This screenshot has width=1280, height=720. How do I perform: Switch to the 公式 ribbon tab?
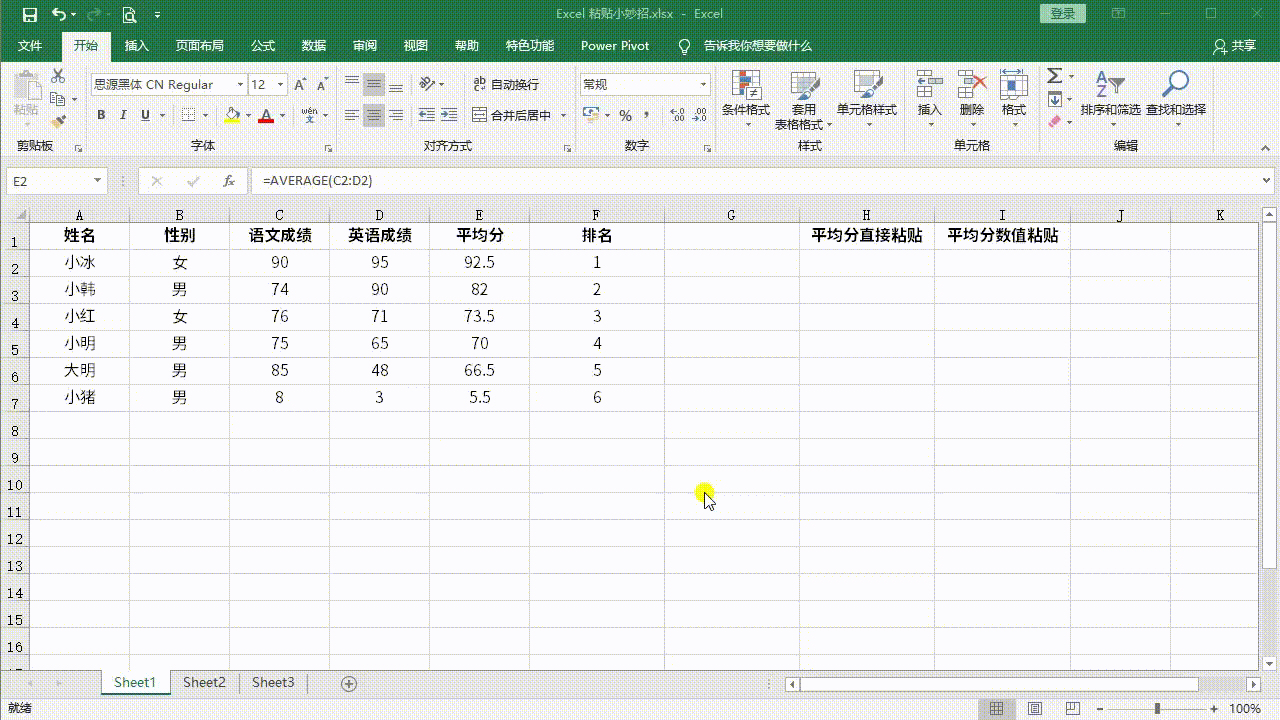coord(263,46)
